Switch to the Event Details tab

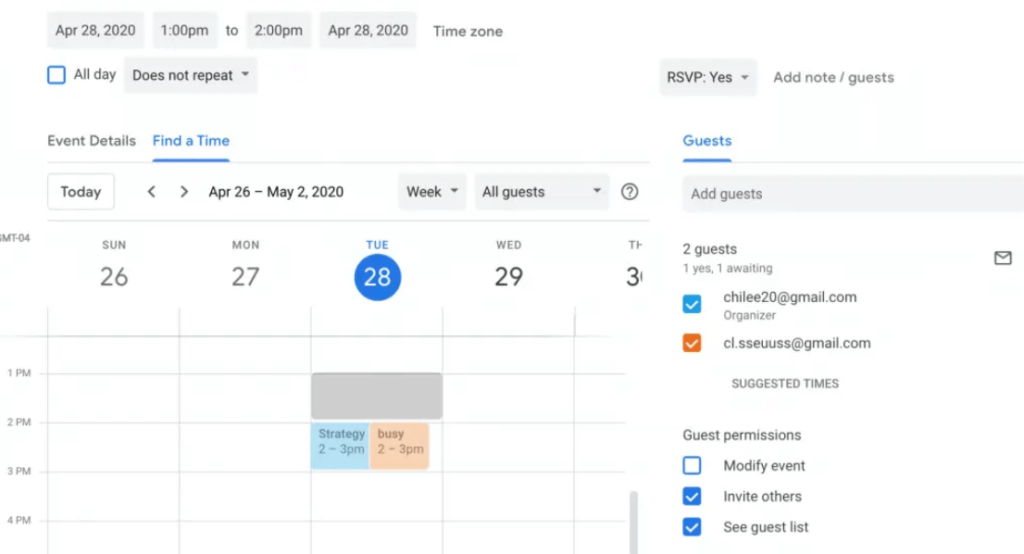[91, 141]
